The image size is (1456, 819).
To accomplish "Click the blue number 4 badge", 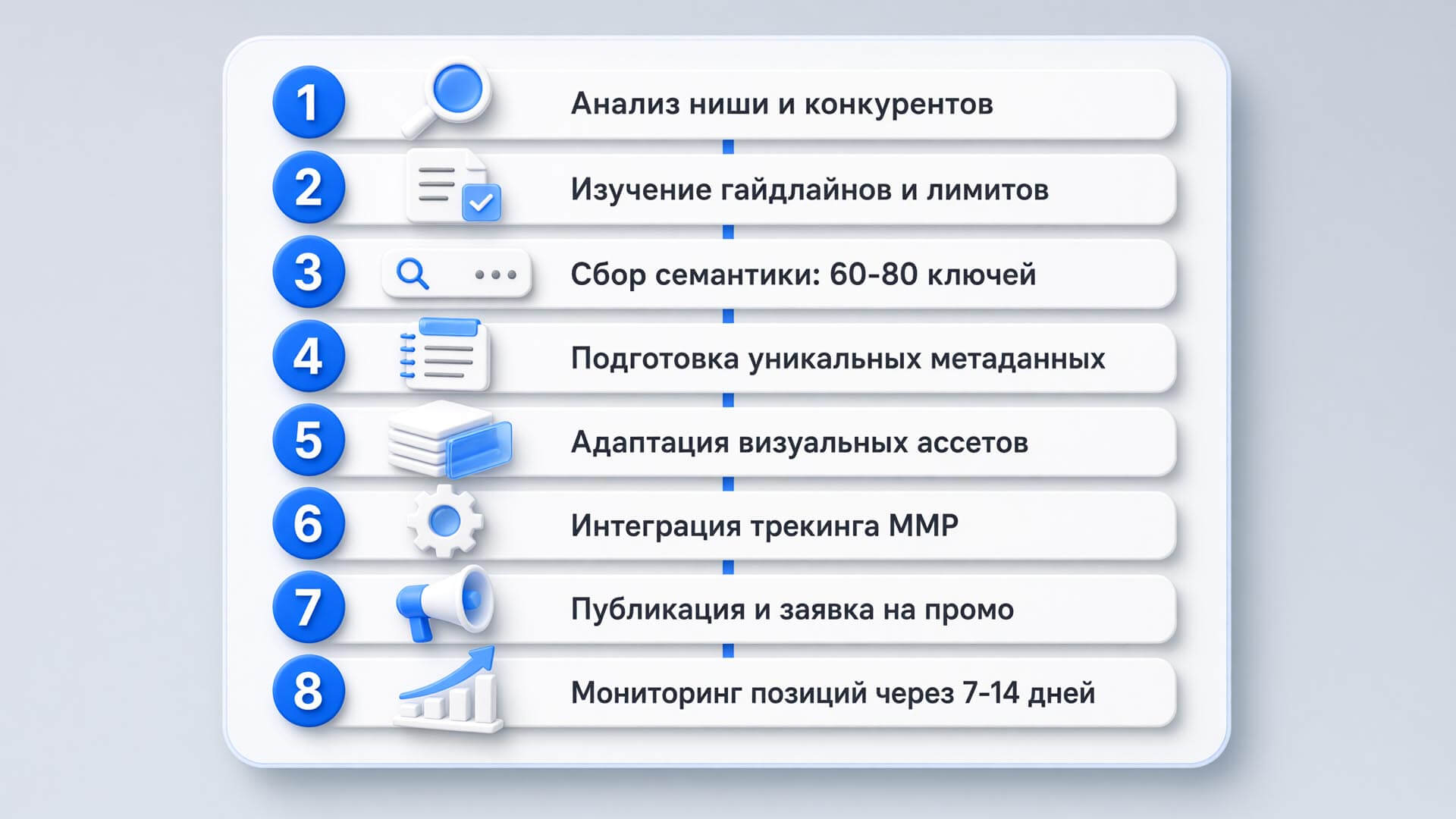I will pos(309,356).
